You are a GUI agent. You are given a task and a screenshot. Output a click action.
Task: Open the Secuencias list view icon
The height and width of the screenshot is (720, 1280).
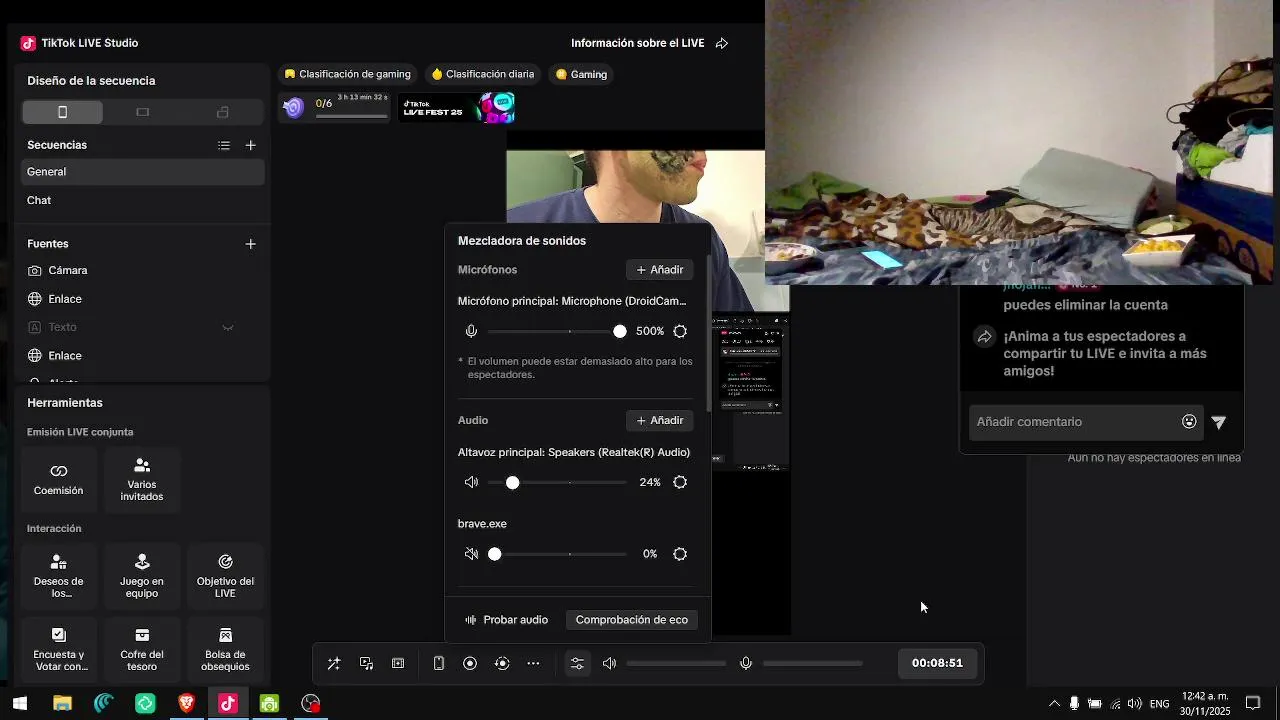coord(224,145)
